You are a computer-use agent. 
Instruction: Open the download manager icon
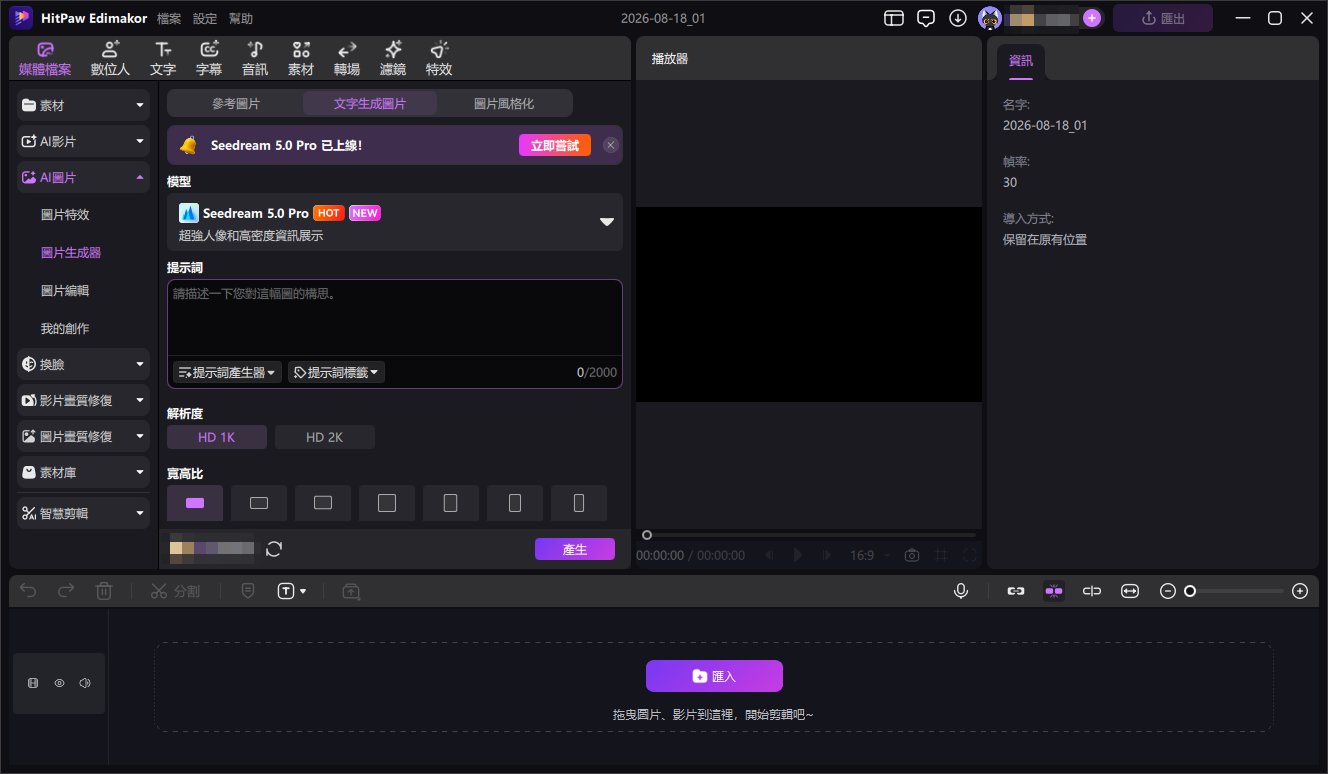(958, 18)
